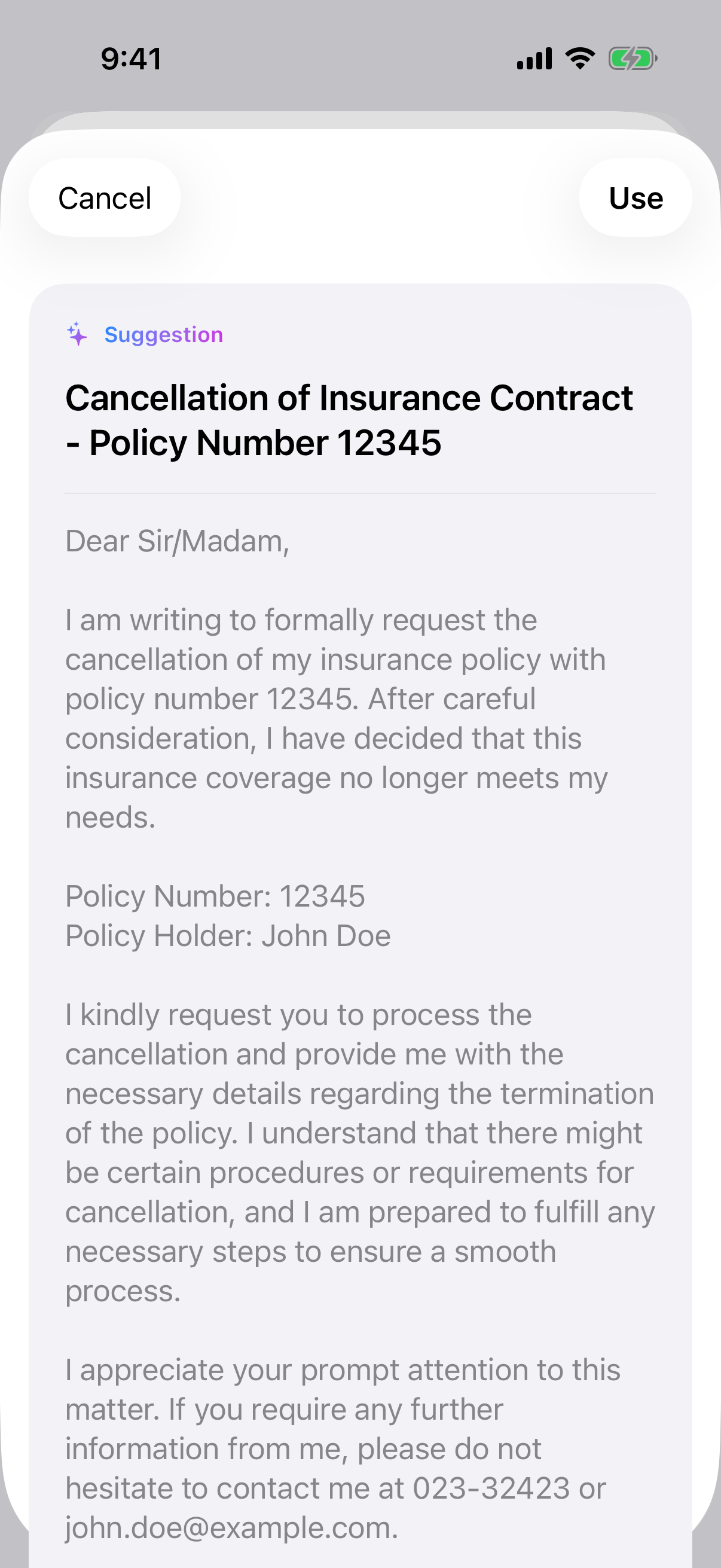Screen dimensions: 721x1568
Task: Click the first paragraph about formal cancellation request
Action: tap(337, 719)
